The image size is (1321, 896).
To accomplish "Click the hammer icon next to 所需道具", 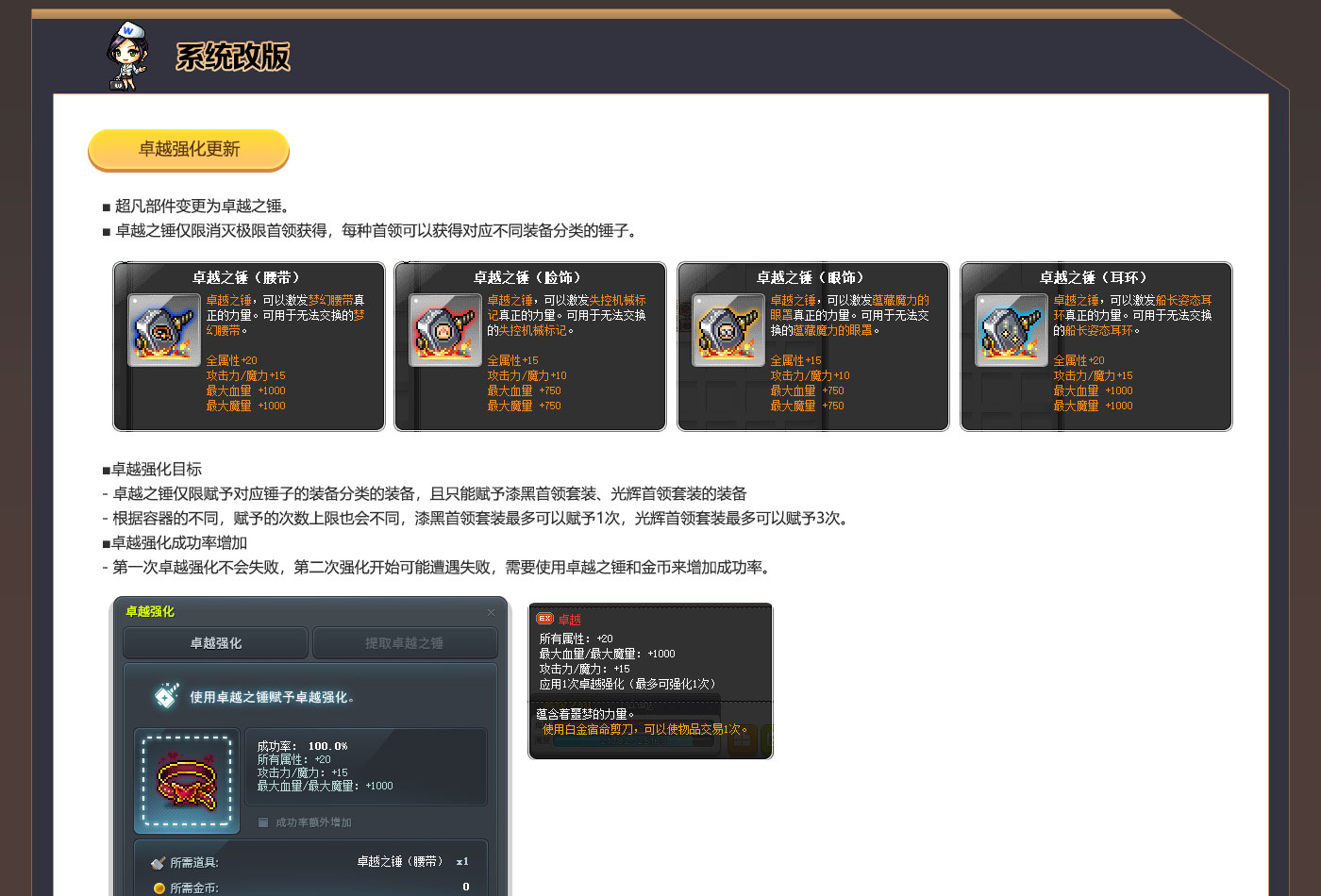I will [x=159, y=862].
